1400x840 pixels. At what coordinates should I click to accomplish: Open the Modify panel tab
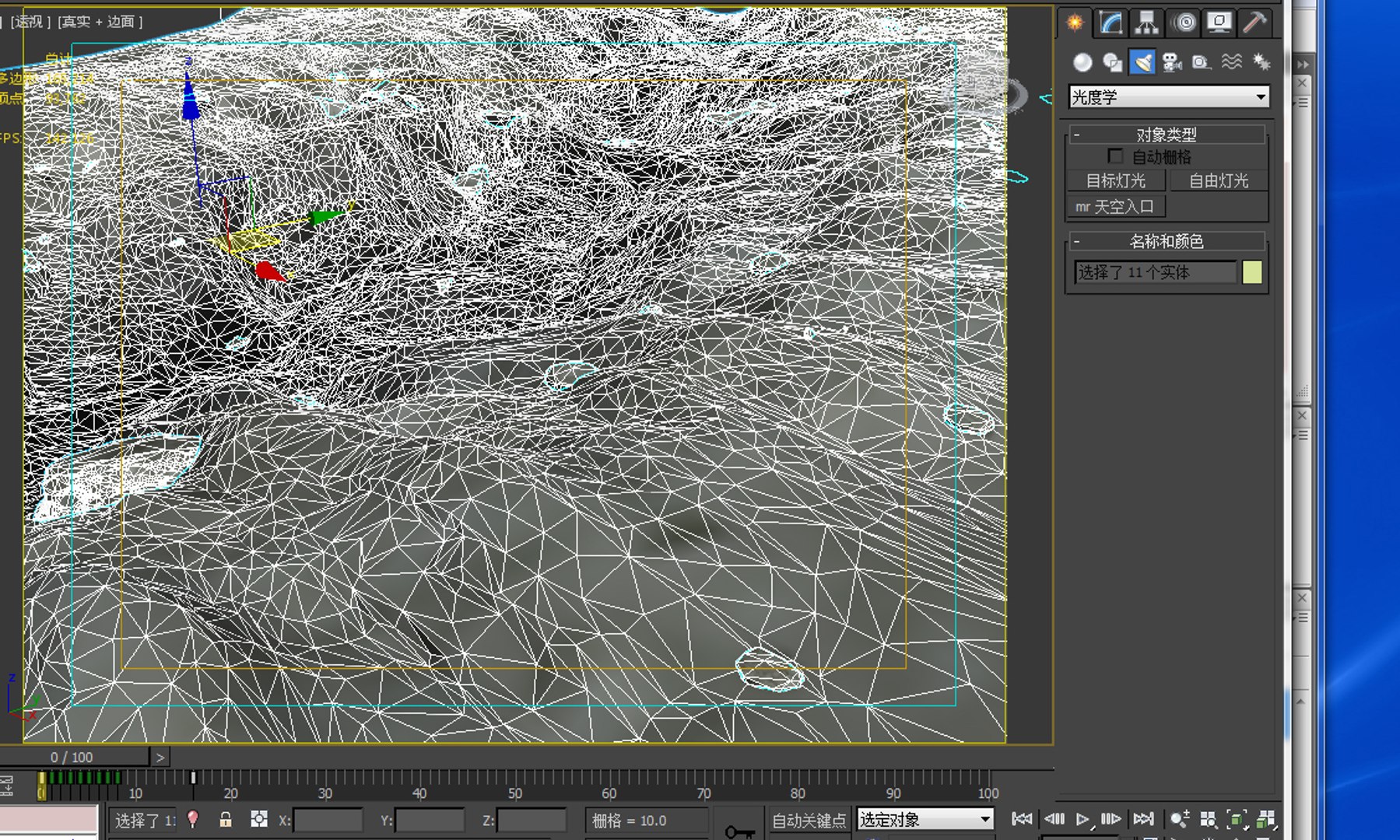pos(1111,23)
